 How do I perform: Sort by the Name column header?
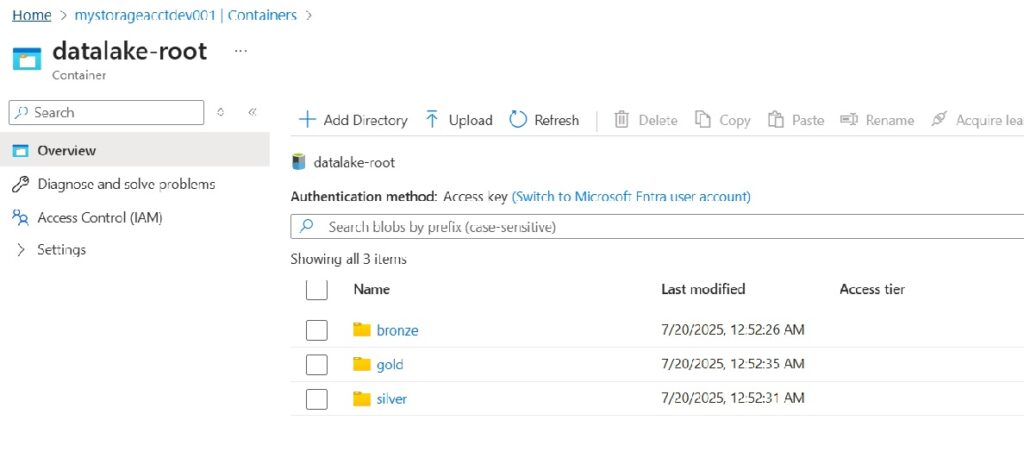pos(372,289)
